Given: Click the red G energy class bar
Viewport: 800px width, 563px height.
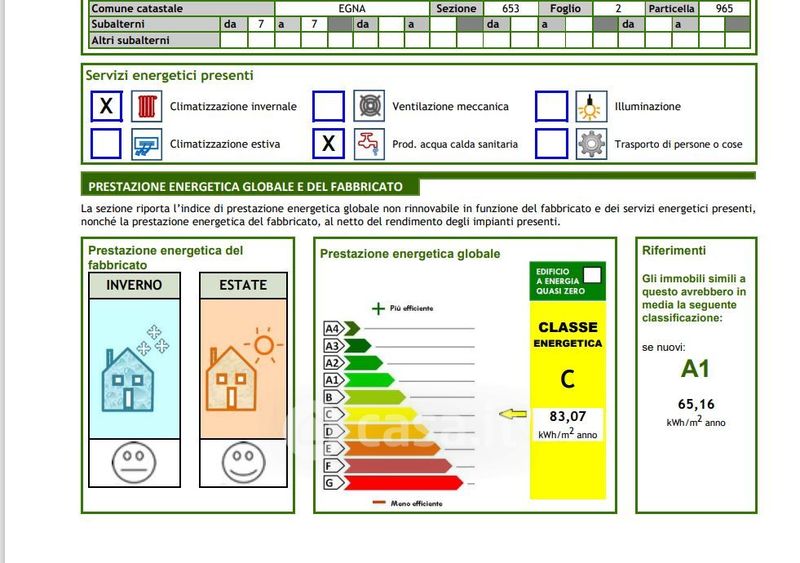Looking at the screenshot, I should [404, 483].
